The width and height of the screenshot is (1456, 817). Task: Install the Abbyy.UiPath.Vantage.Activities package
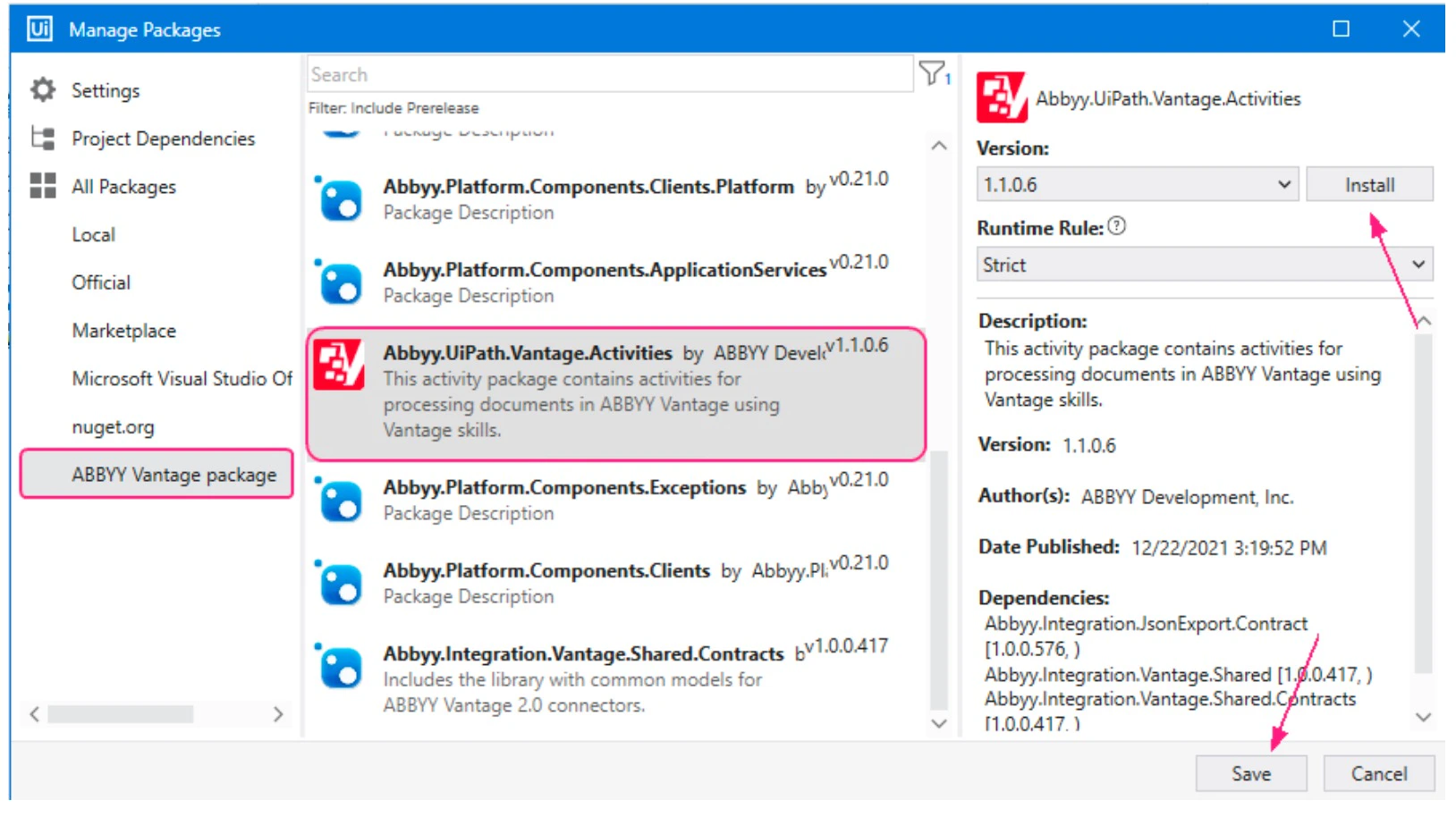[x=1369, y=184]
